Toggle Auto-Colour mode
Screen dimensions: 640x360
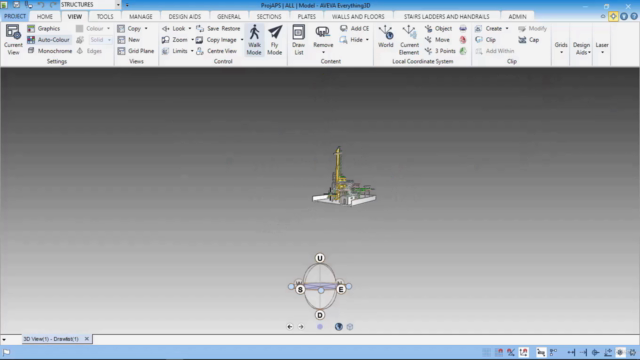tap(49, 40)
